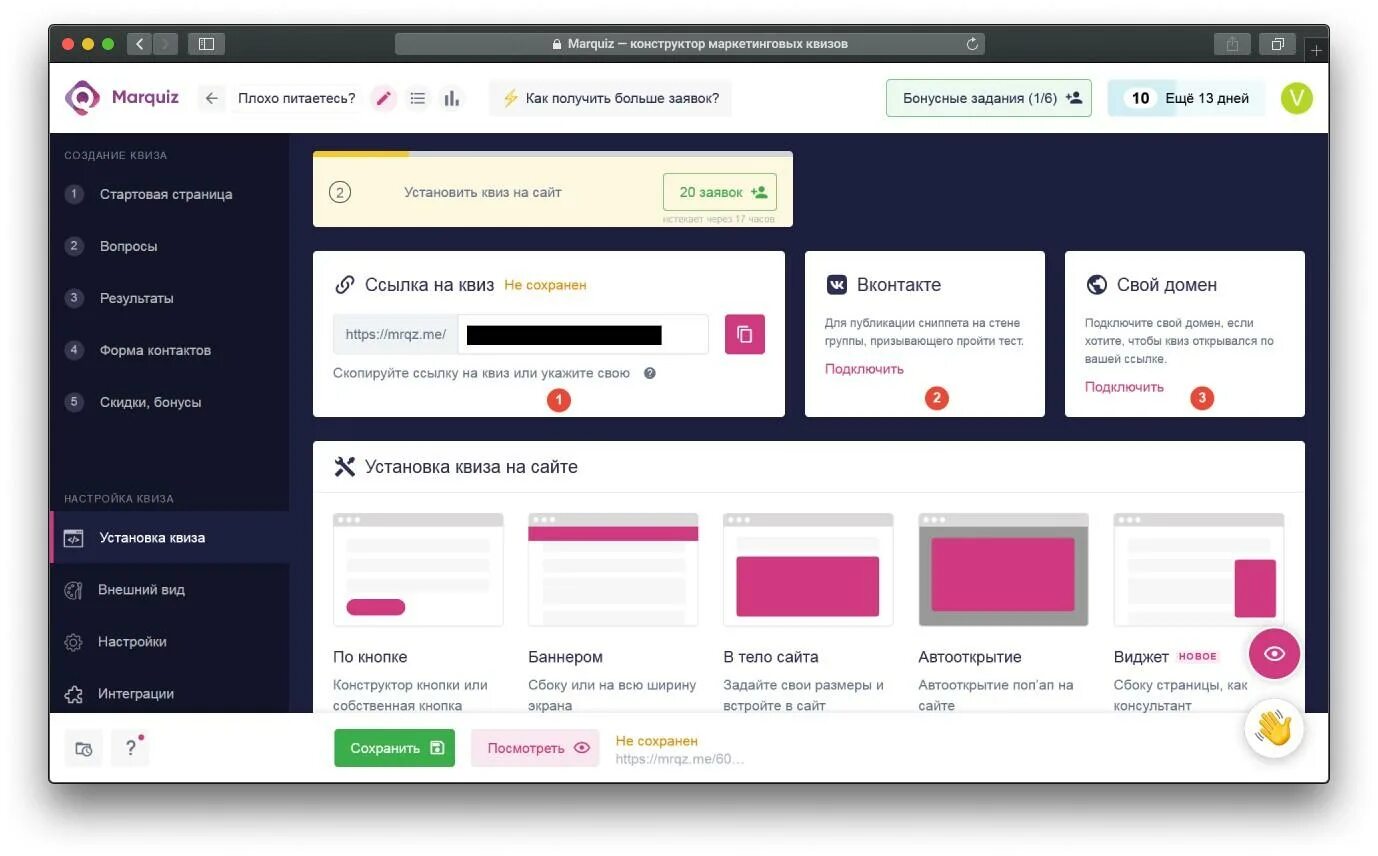Click 'Подключить' under Вконтакте
The height and width of the screenshot is (856, 1378).
pos(864,369)
